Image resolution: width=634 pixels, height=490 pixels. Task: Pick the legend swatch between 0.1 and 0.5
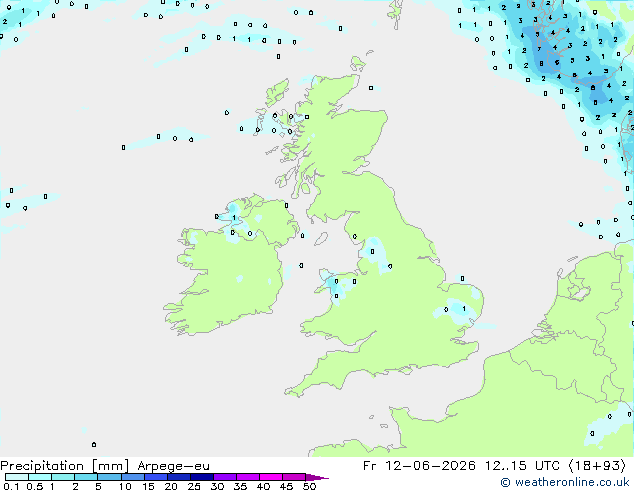[17, 477]
